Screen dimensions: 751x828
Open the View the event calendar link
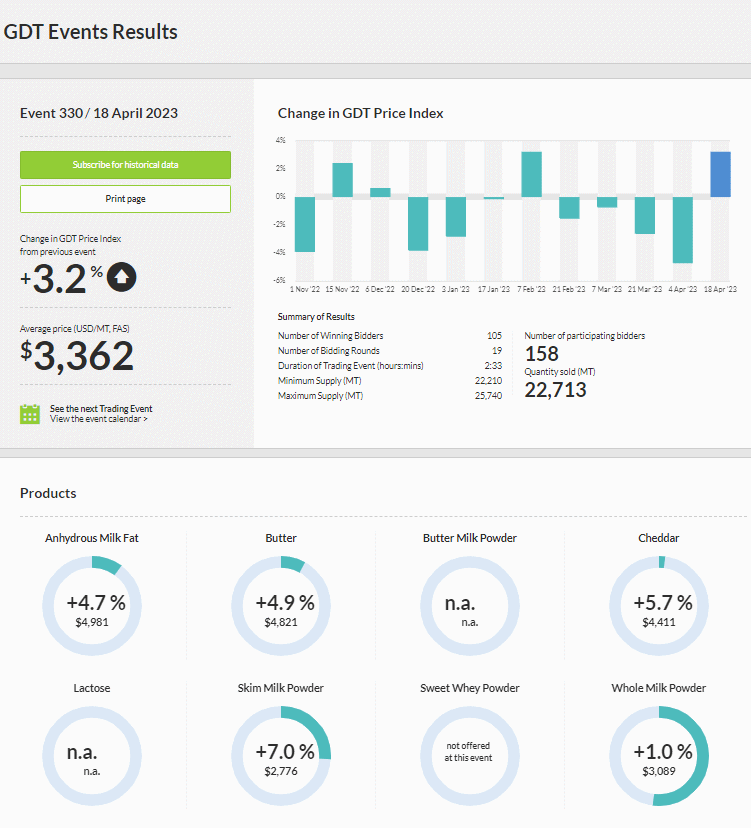[x=99, y=419]
